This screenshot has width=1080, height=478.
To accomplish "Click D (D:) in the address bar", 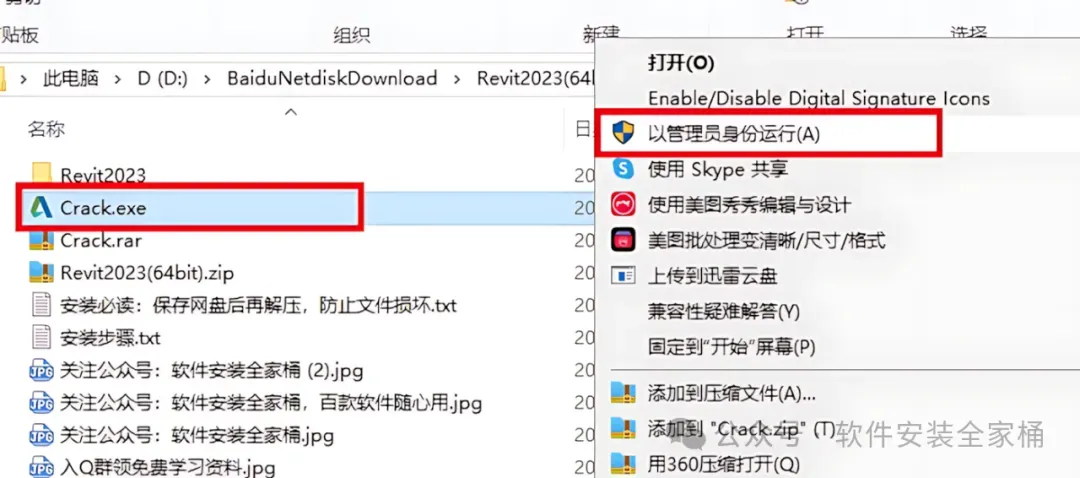I will pyautogui.click(x=163, y=79).
